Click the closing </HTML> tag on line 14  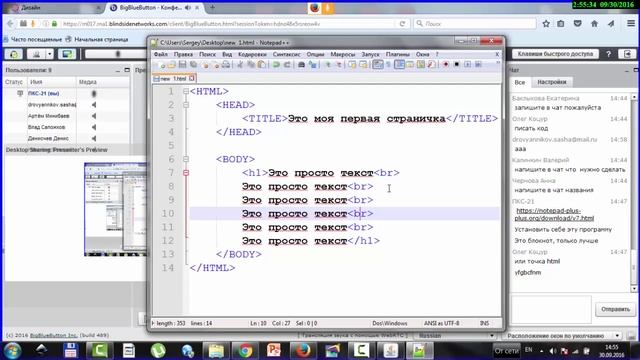212,268
